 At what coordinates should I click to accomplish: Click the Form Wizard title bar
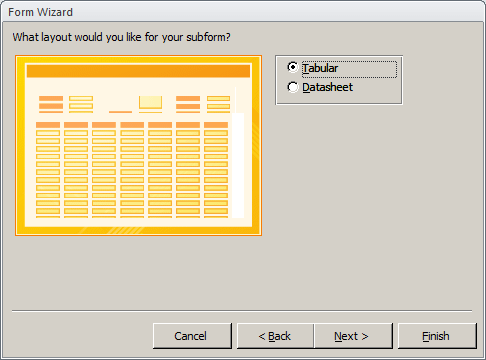tap(243, 12)
